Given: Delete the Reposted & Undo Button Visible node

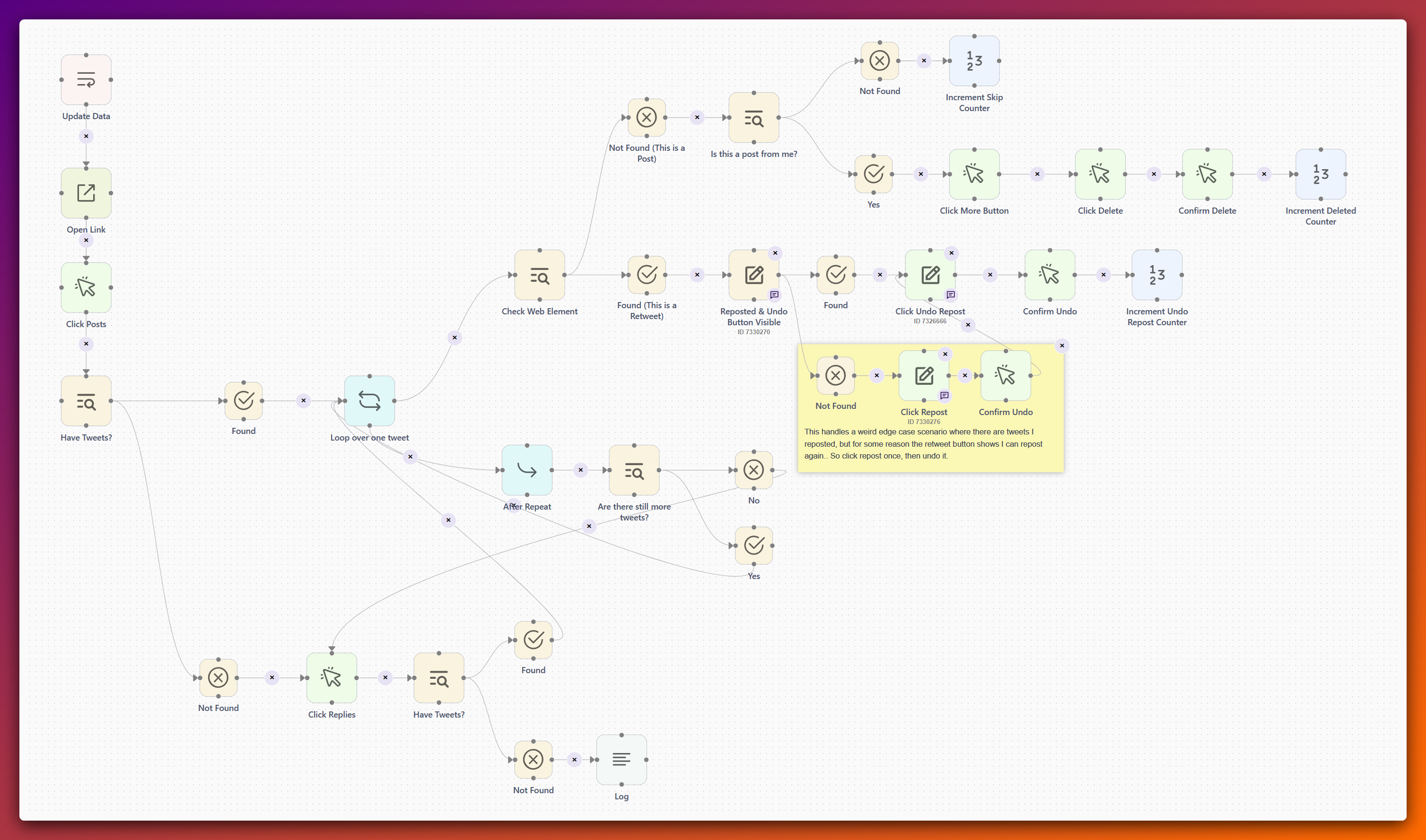Looking at the screenshot, I should pyautogui.click(x=775, y=253).
